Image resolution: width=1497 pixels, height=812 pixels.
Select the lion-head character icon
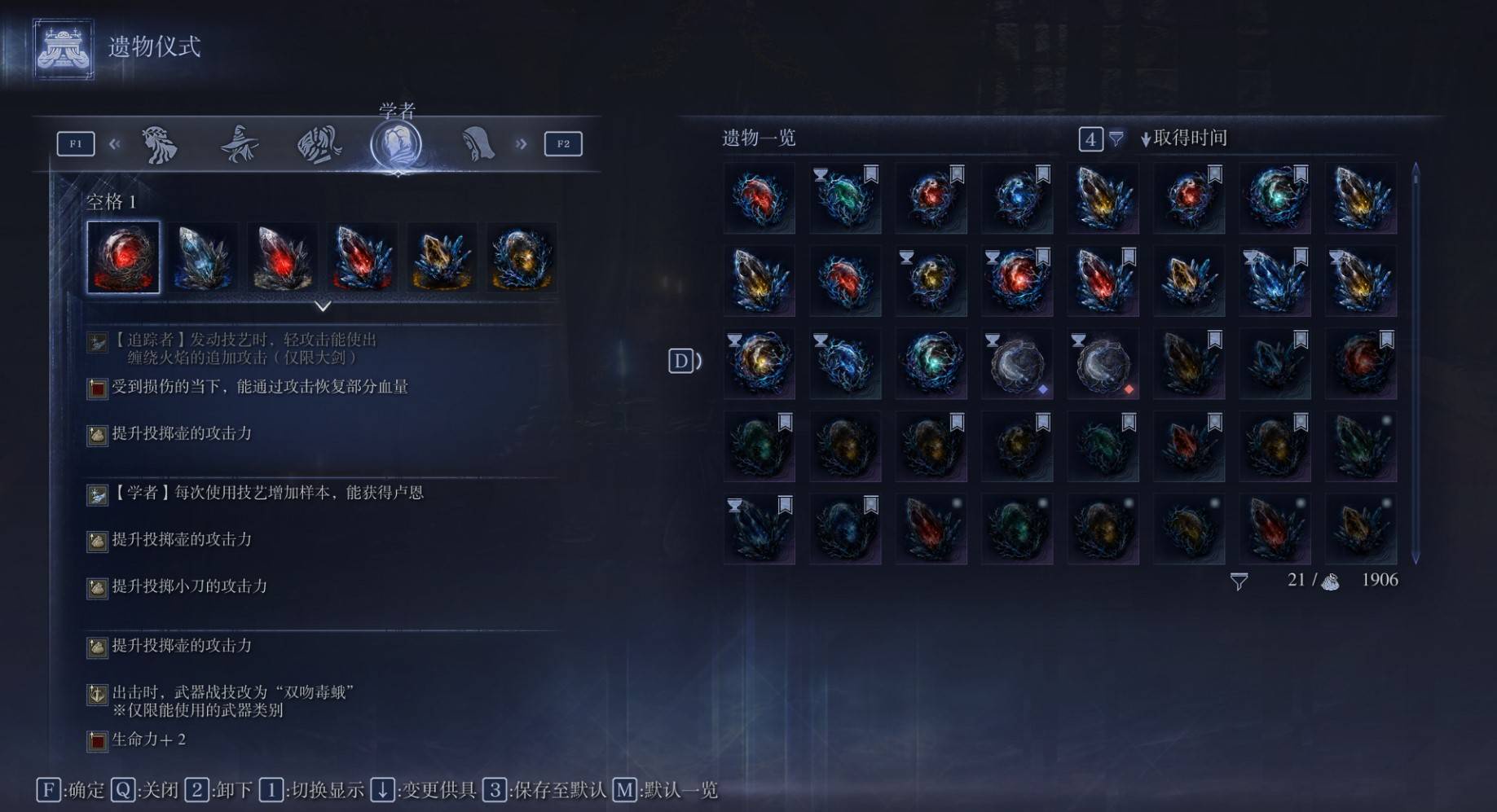pos(160,144)
